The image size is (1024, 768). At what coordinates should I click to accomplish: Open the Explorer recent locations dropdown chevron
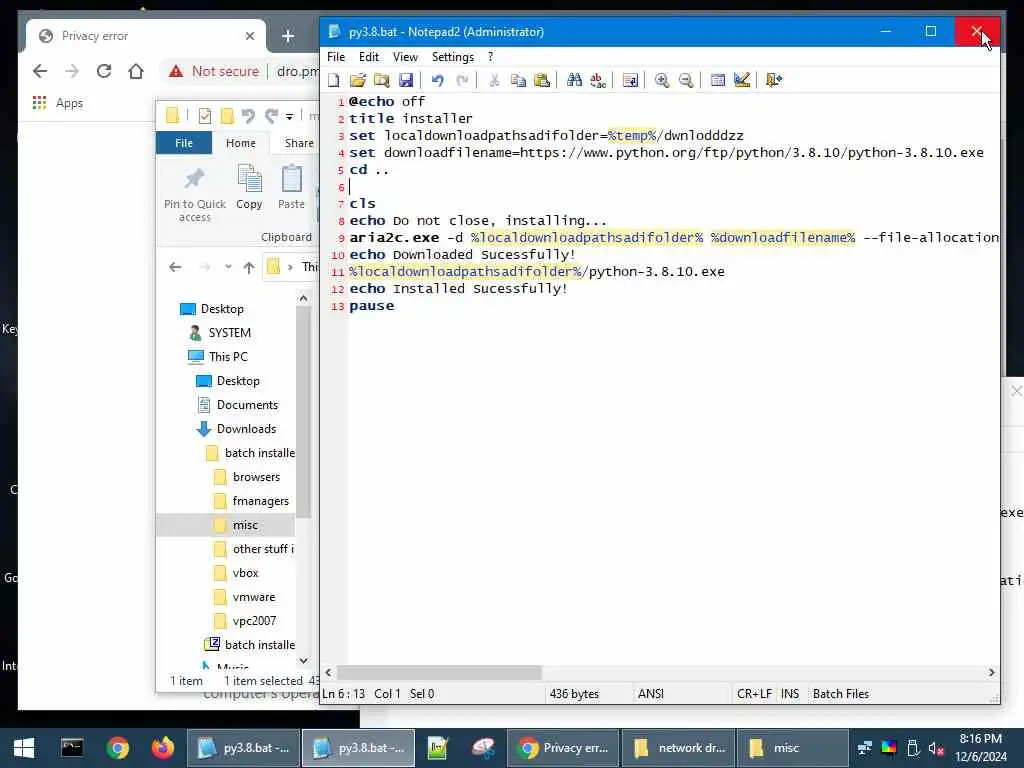coord(228,267)
